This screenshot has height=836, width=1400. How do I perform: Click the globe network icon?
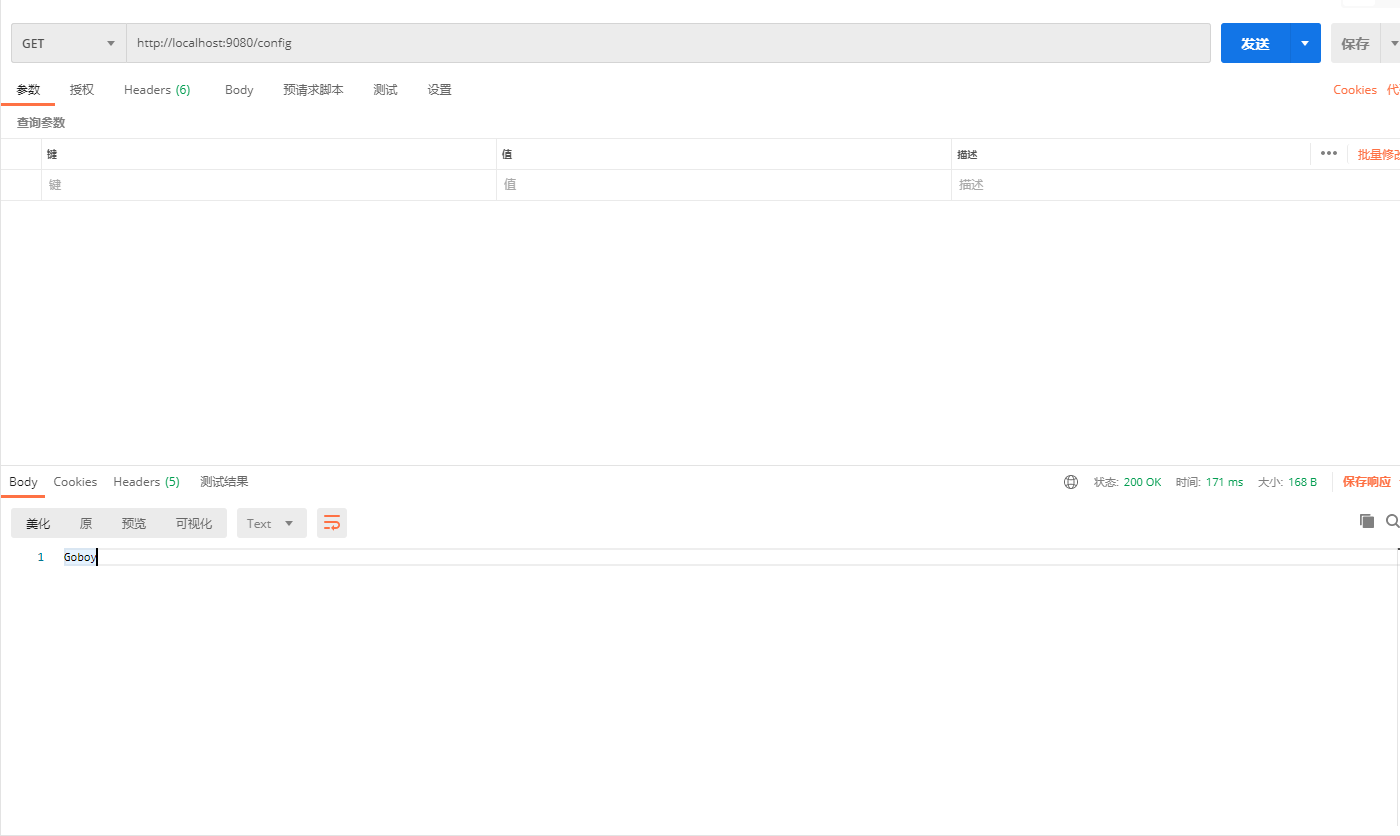tap(1071, 482)
